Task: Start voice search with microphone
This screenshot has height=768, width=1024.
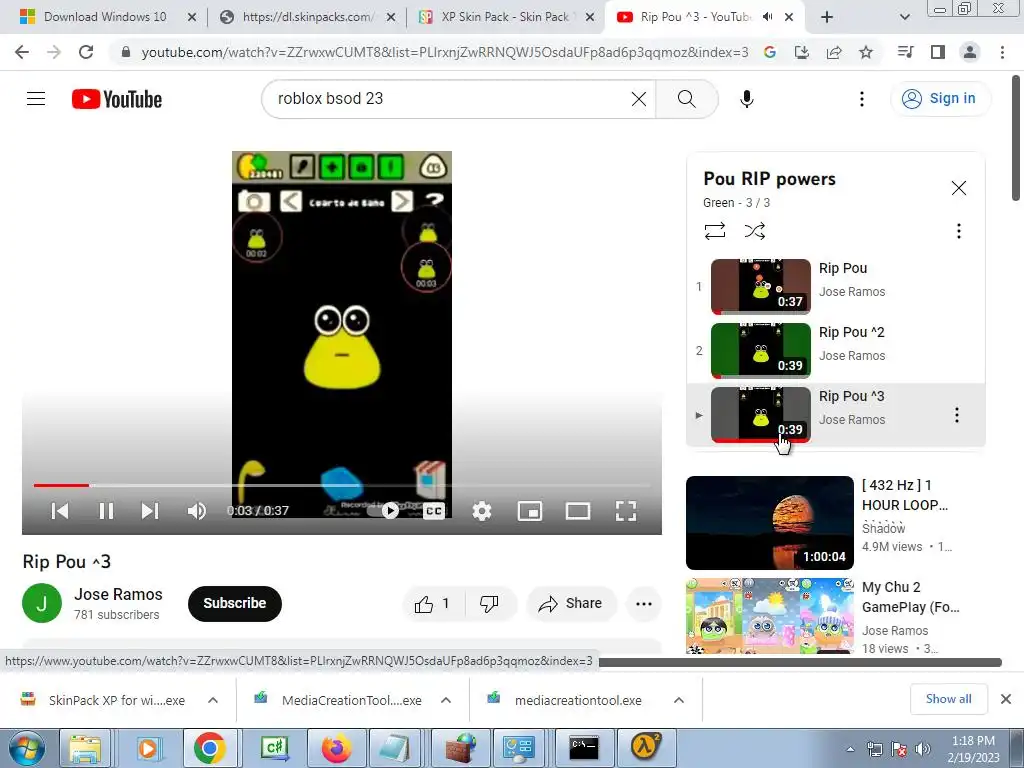Action: pos(746,99)
